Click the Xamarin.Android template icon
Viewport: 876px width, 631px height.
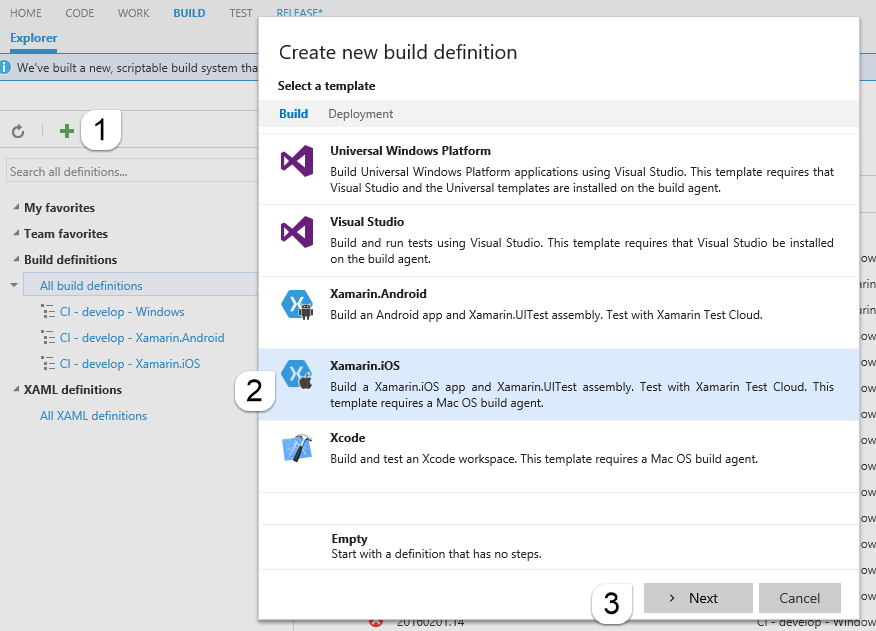(x=297, y=305)
